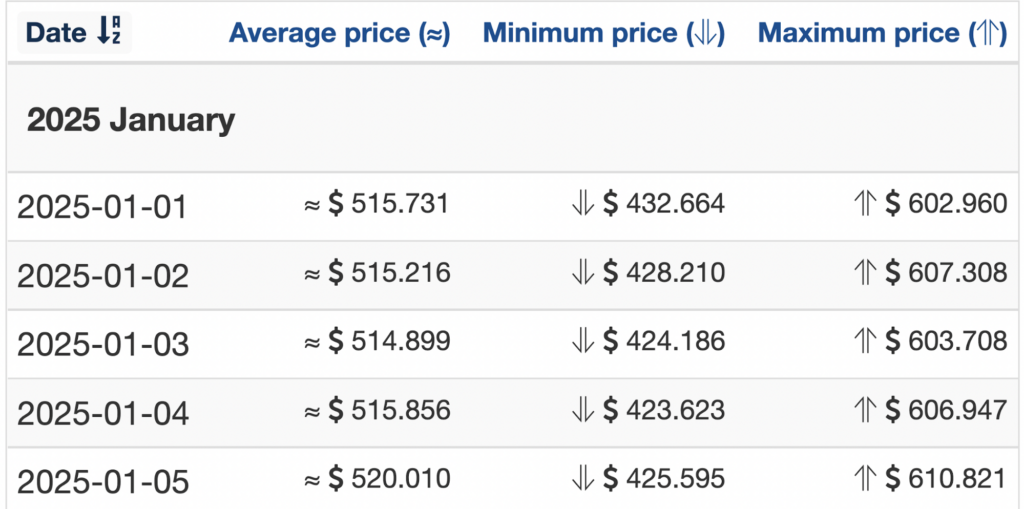This screenshot has height=509, width=1024.
Task: Click minimum price $ 428.210
Action: [x=664, y=272]
